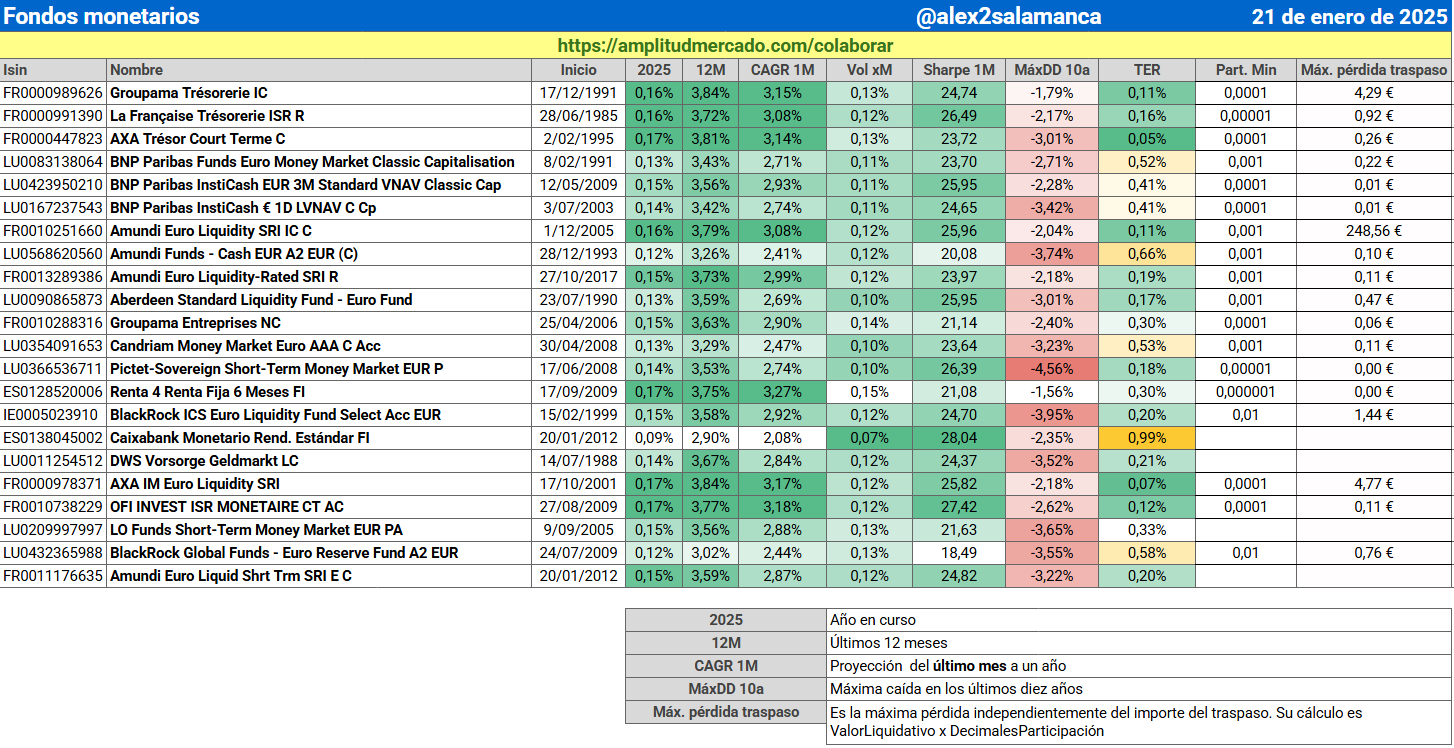Image resolution: width=1454 pixels, height=748 pixels.
Task: Select BNP Paribas Funds Euro Money Market name
Action: coord(312,162)
